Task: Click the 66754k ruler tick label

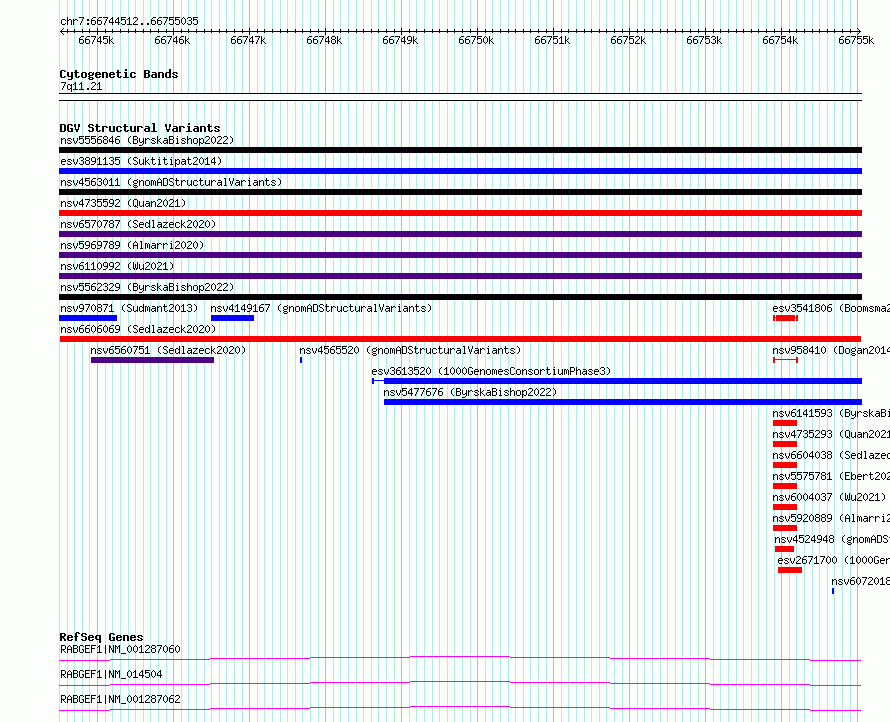Action: coord(780,40)
